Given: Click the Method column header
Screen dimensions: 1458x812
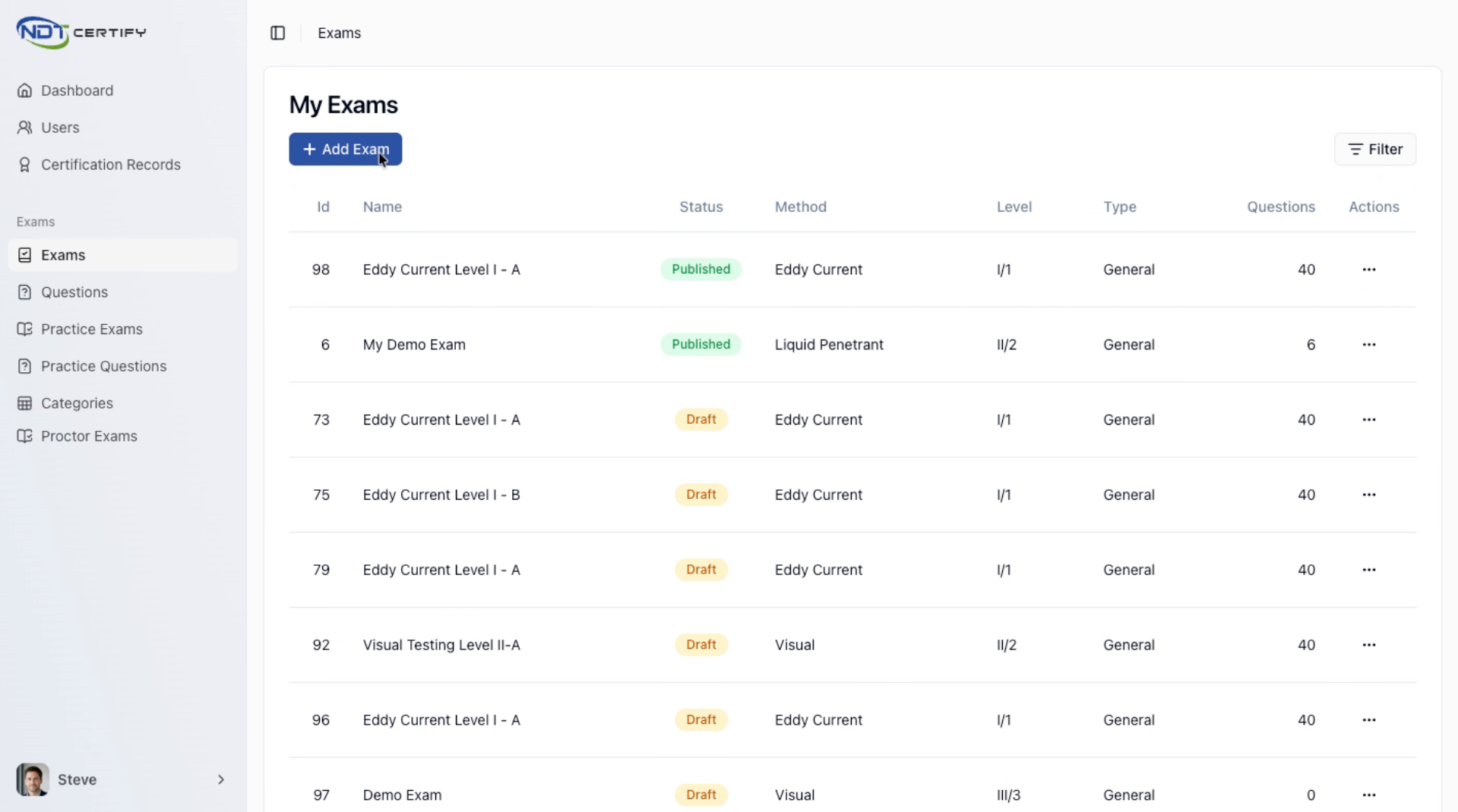Looking at the screenshot, I should 800,207.
